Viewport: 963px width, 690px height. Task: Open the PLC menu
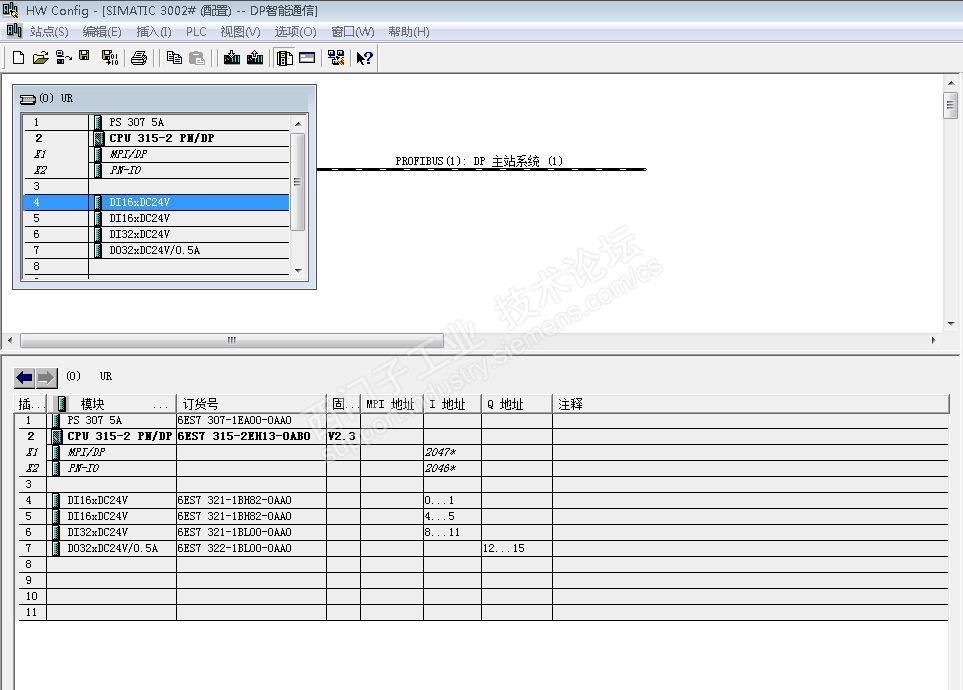click(196, 31)
